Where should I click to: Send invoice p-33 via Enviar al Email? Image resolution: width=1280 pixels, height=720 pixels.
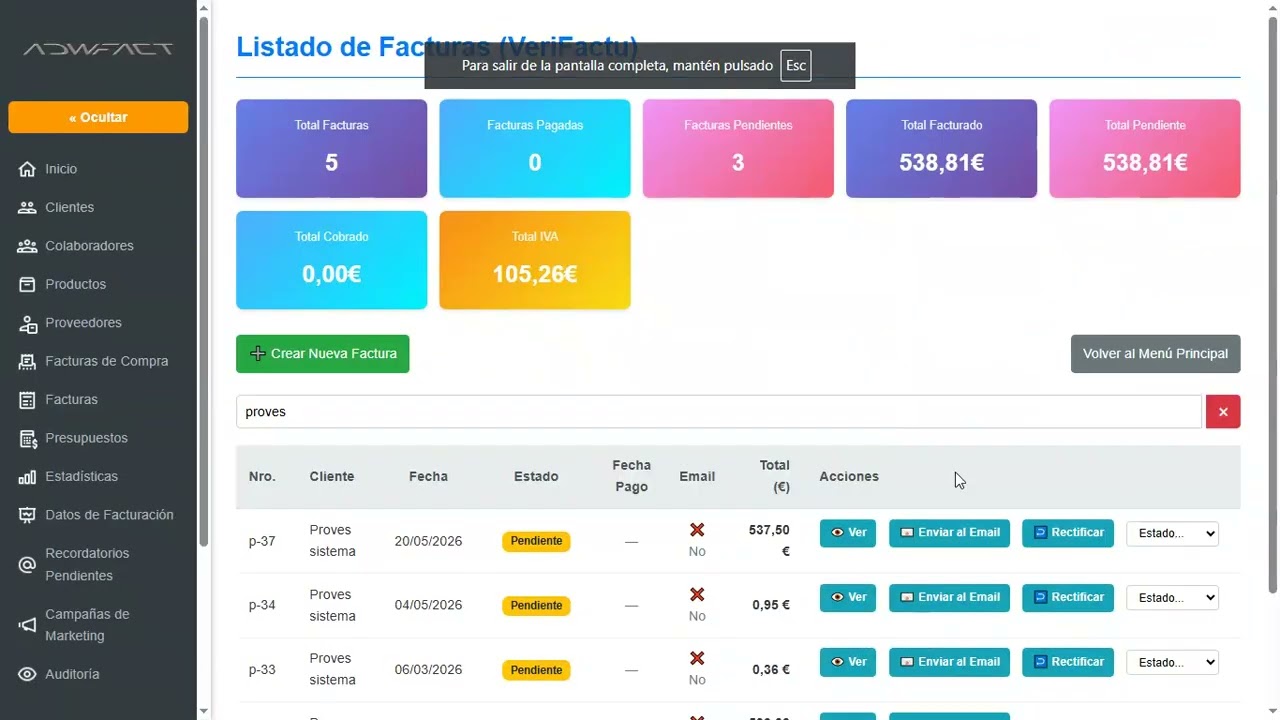[x=949, y=662]
